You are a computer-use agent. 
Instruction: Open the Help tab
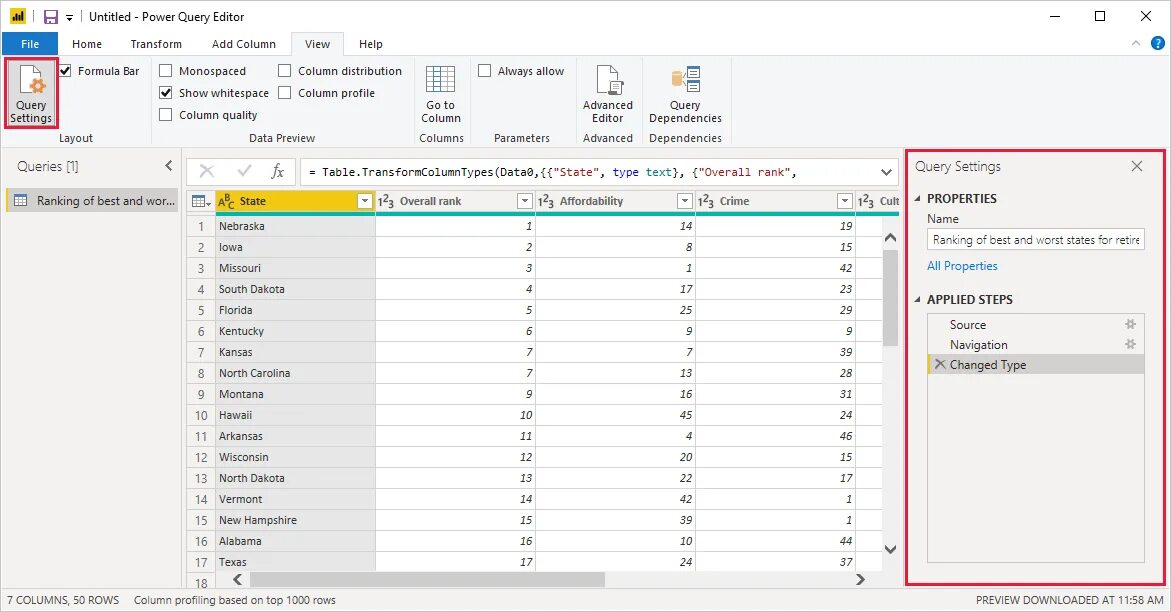pos(370,44)
